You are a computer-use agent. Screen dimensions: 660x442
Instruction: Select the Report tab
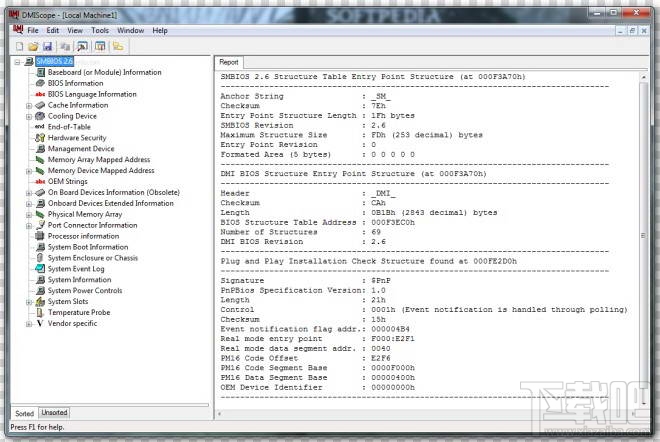coord(229,62)
